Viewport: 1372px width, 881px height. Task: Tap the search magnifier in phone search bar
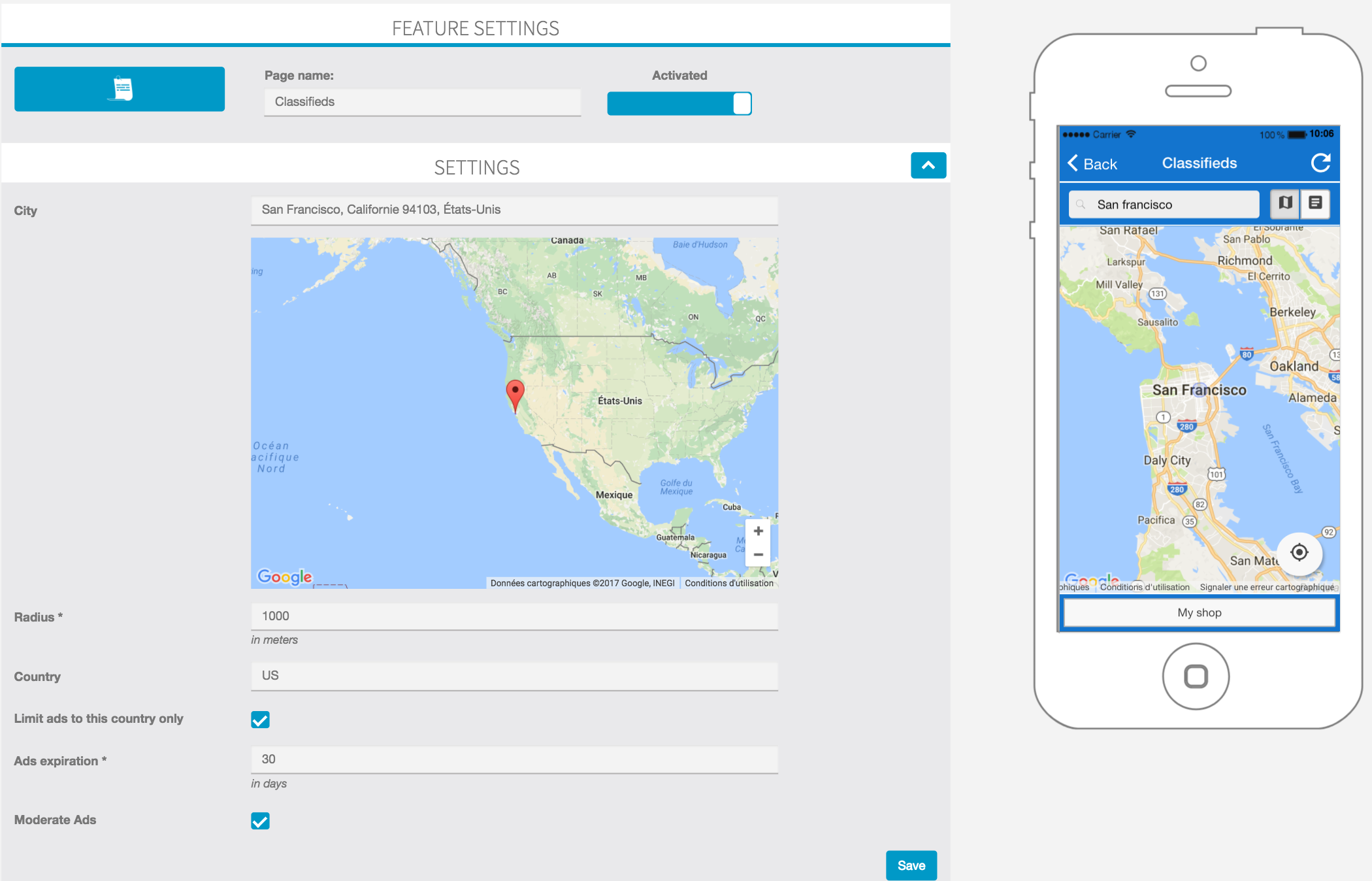pos(1081,205)
